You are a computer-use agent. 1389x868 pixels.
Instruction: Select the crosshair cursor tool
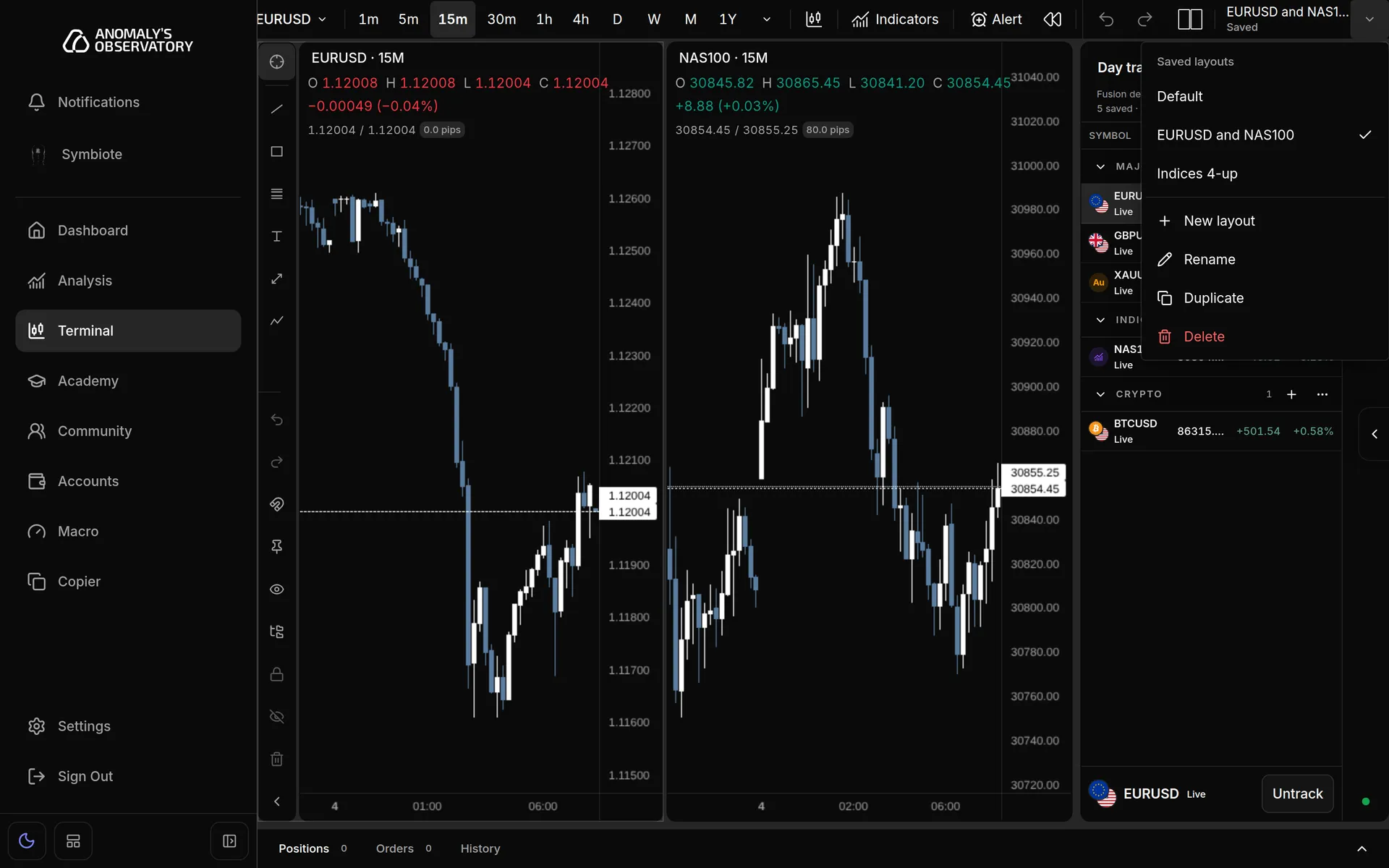pos(276,61)
